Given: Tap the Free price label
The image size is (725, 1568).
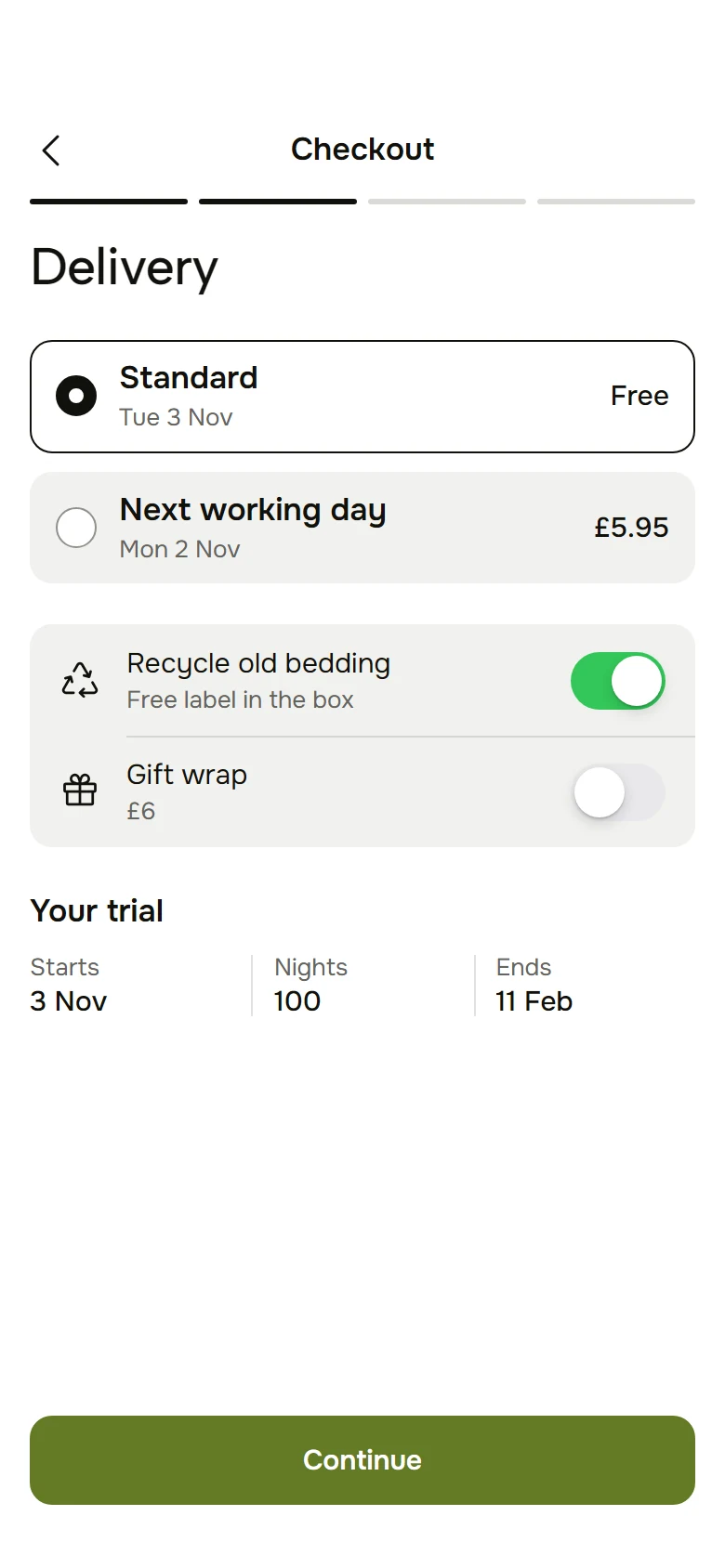Looking at the screenshot, I should [x=639, y=396].
